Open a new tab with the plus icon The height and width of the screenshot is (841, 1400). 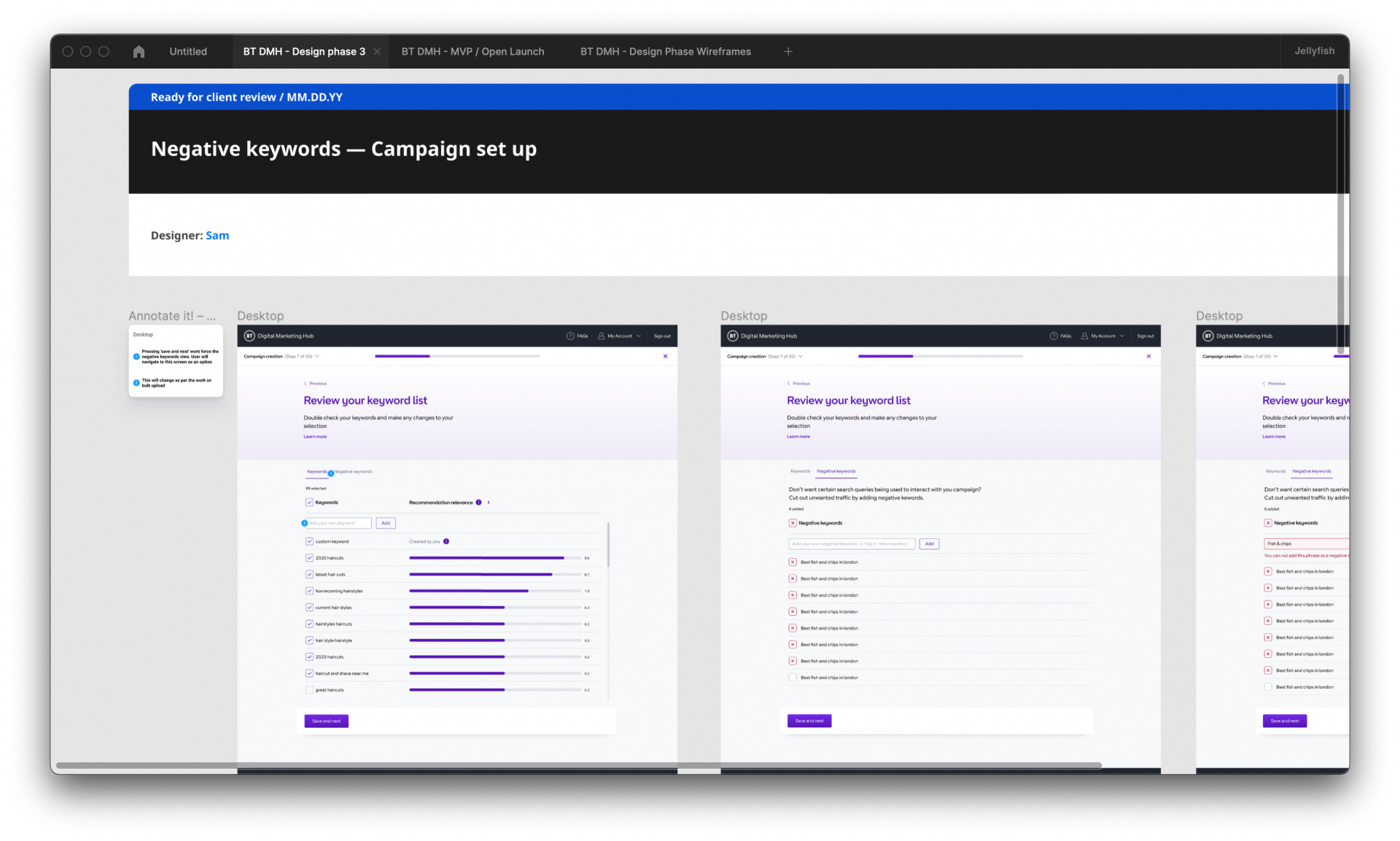click(788, 52)
